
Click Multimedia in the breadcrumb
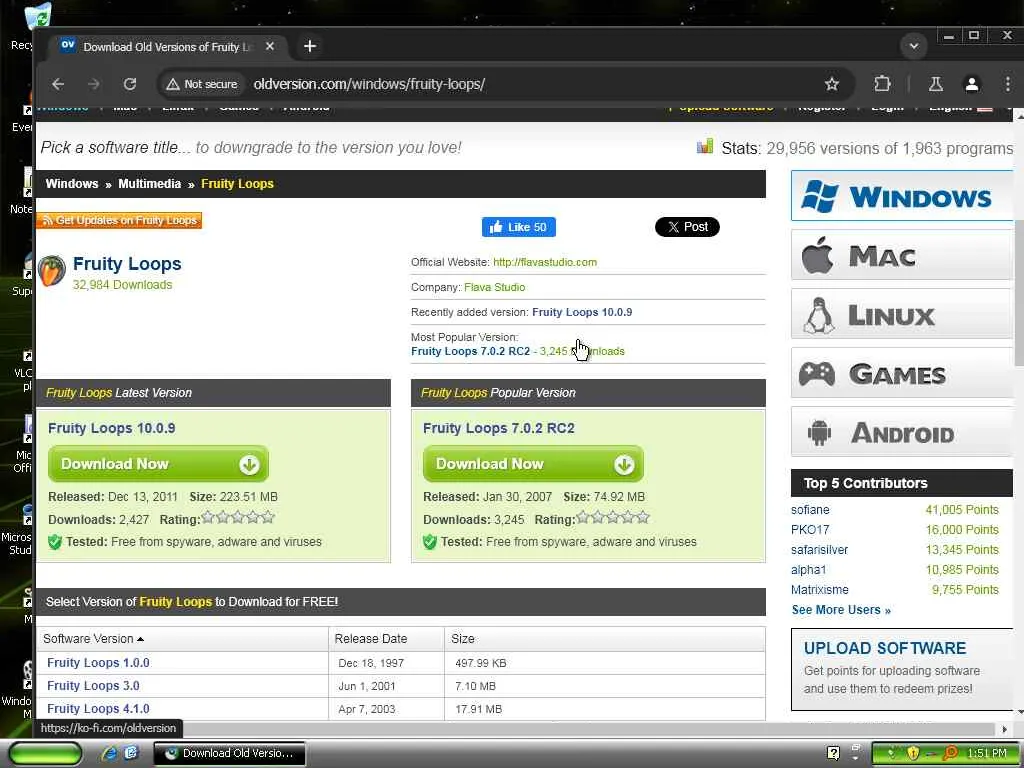coord(150,184)
